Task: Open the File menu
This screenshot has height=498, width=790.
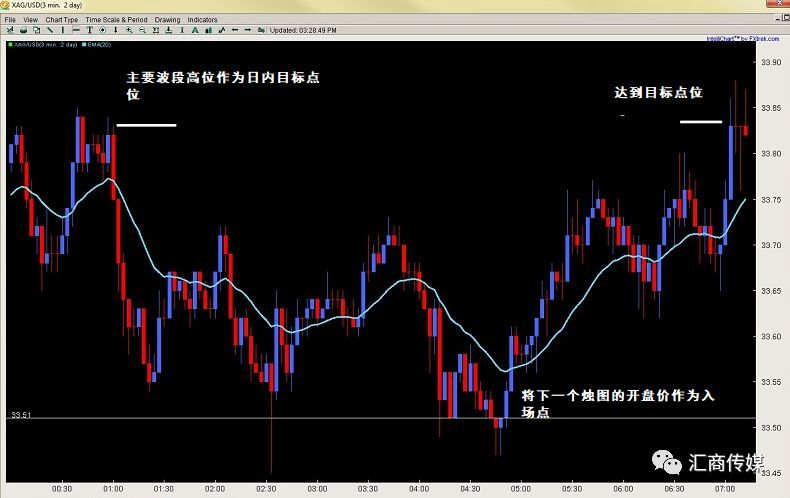Action: (x=10, y=20)
